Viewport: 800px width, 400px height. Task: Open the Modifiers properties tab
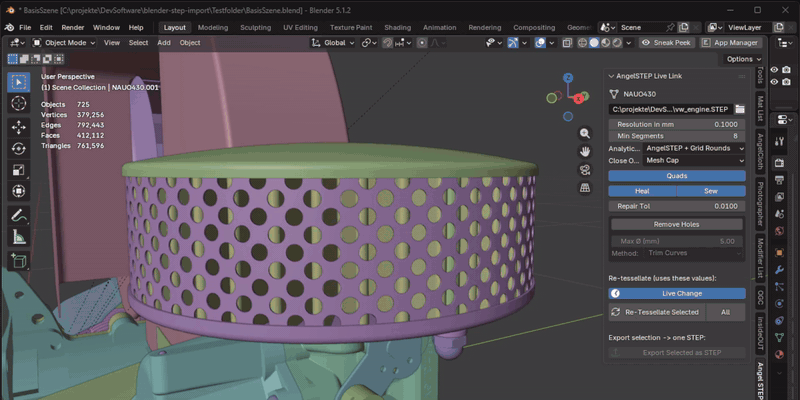click(779, 269)
